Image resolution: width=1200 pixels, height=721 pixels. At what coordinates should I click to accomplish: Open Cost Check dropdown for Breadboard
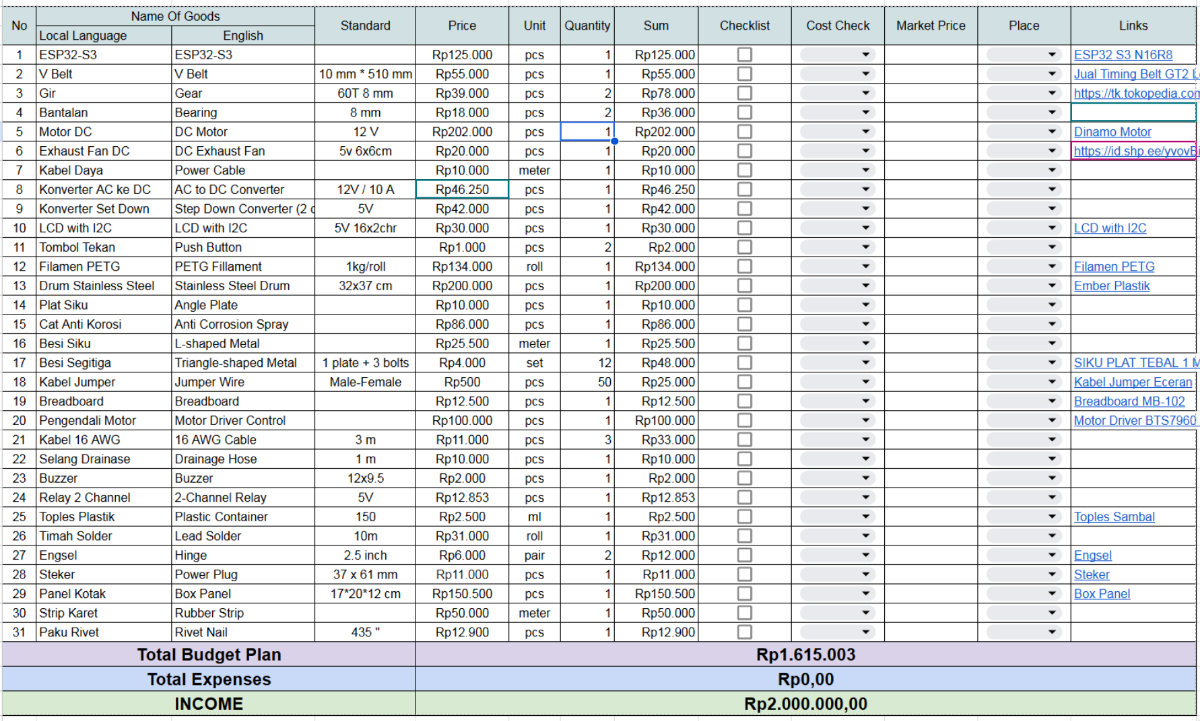point(838,401)
